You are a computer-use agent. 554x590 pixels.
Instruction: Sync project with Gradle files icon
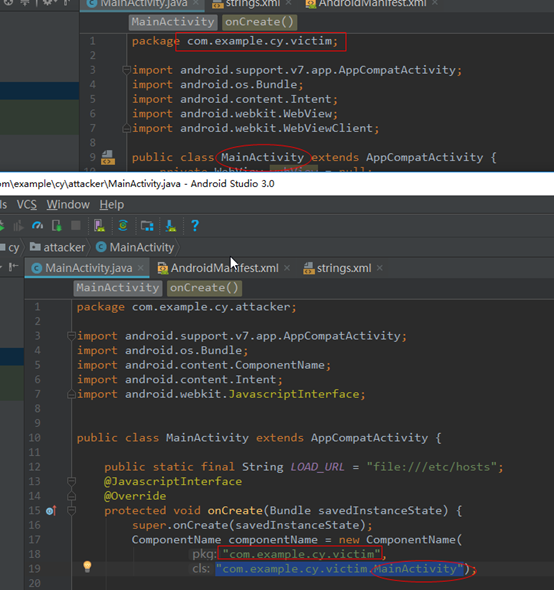pos(123,226)
